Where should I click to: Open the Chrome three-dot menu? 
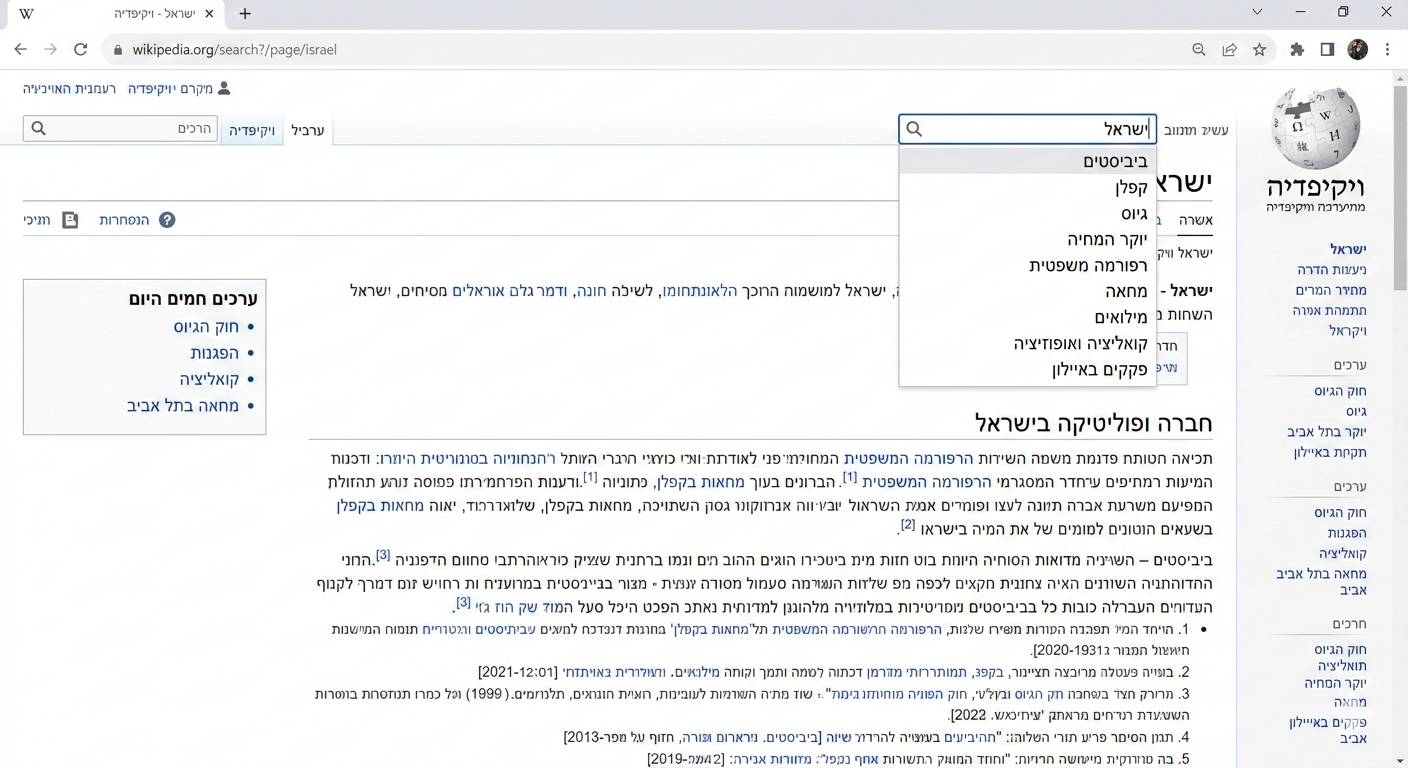(1387, 50)
